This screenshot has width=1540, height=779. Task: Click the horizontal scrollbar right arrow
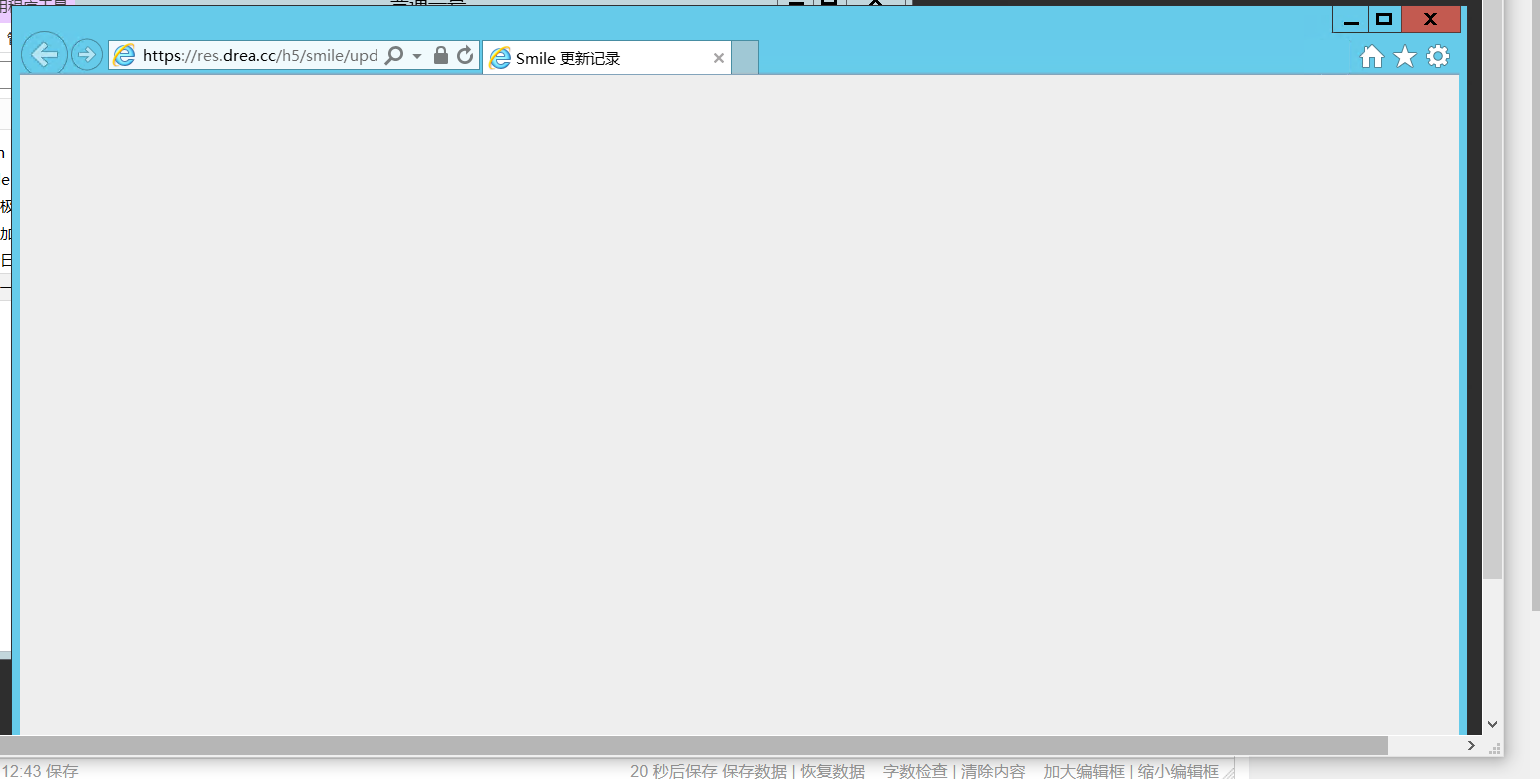(x=1471, y=745)
